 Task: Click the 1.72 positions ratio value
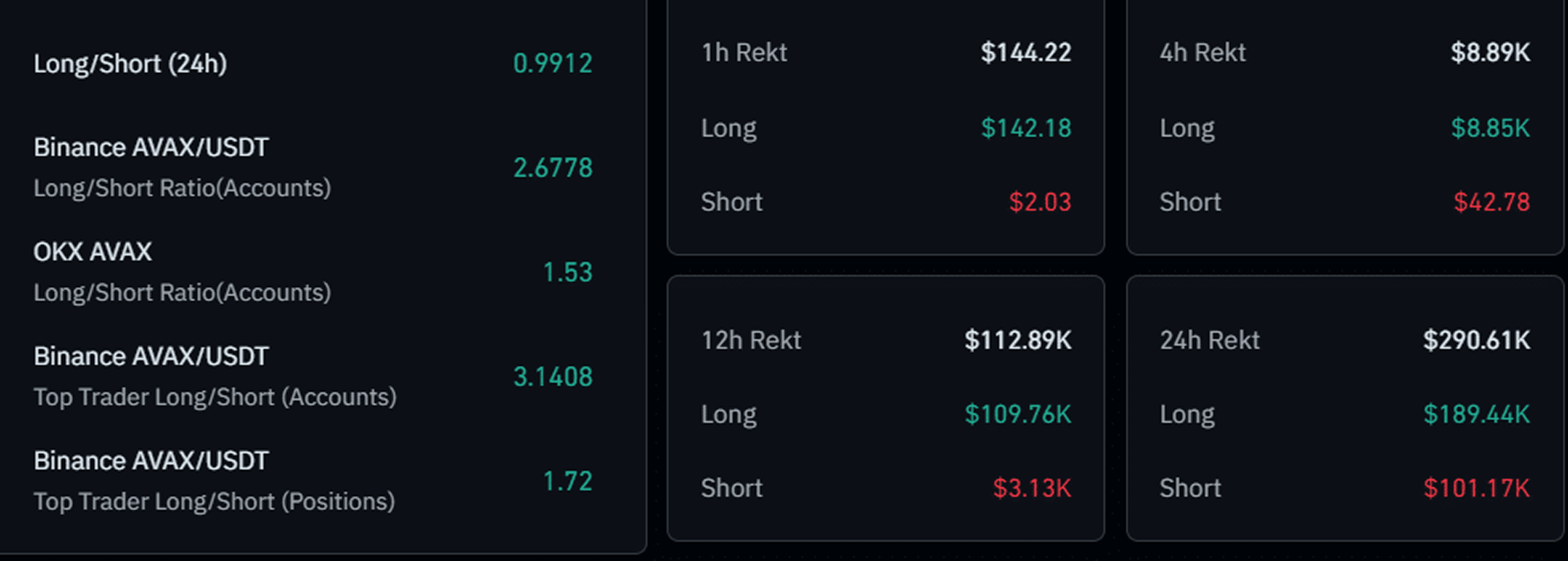(567, 481)
